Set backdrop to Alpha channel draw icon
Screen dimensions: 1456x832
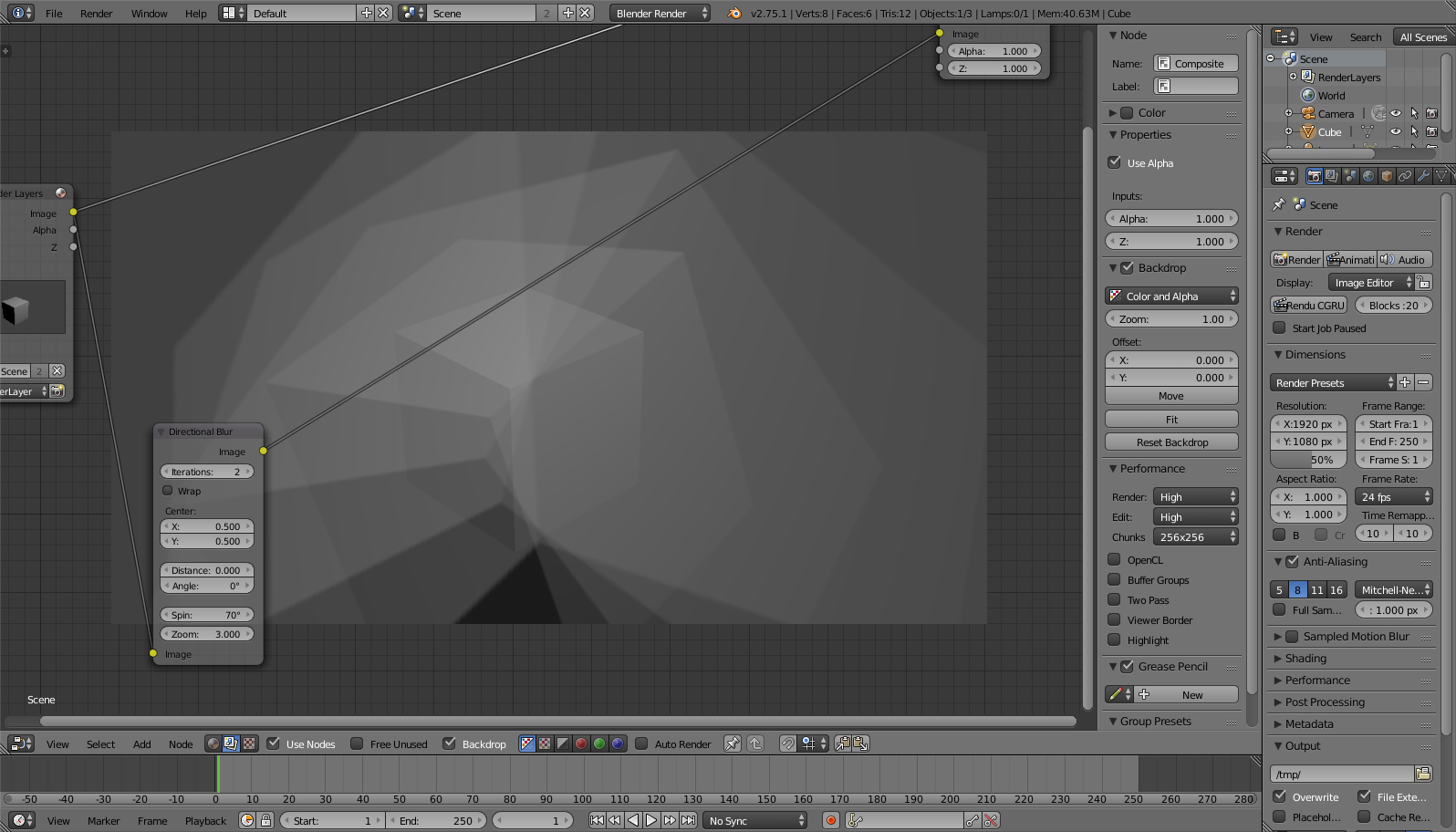point(563,744)
